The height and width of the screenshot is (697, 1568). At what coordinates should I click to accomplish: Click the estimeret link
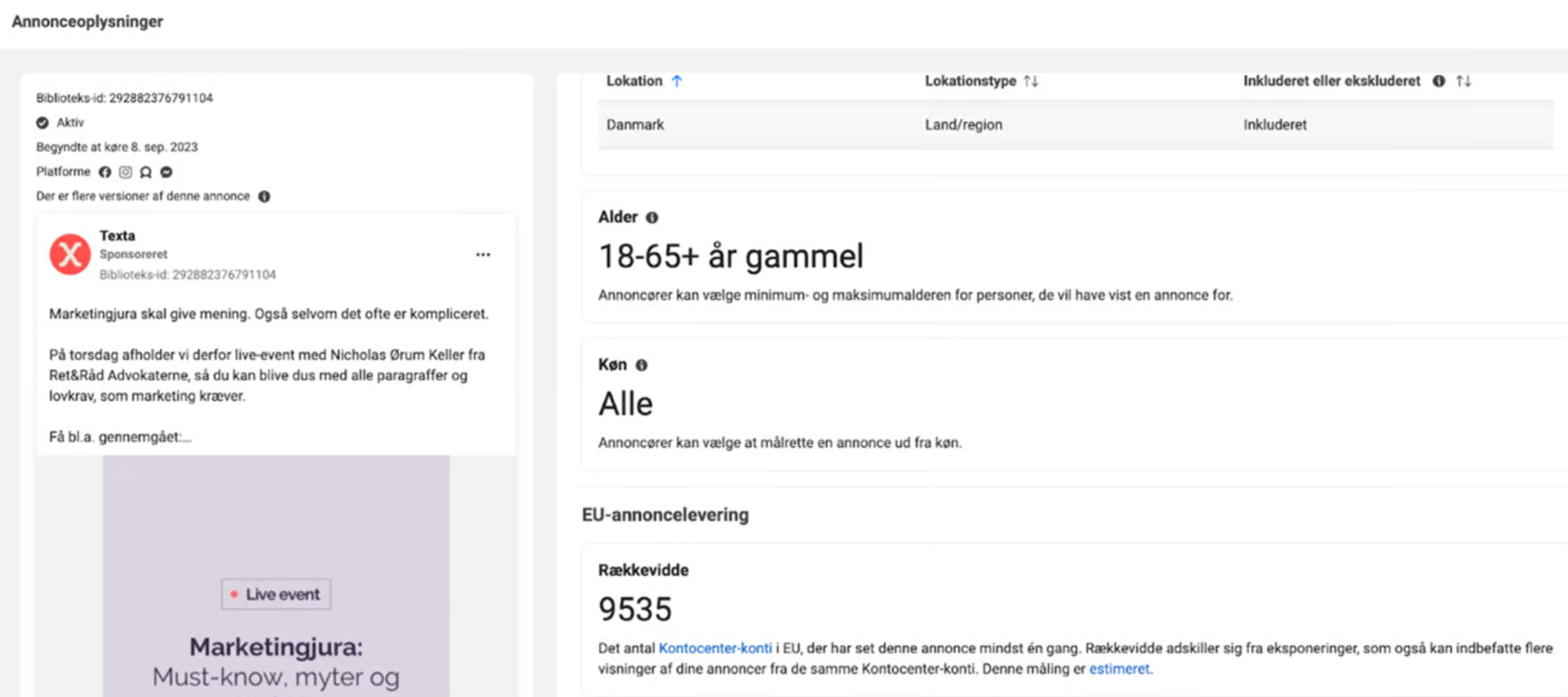1119,669
